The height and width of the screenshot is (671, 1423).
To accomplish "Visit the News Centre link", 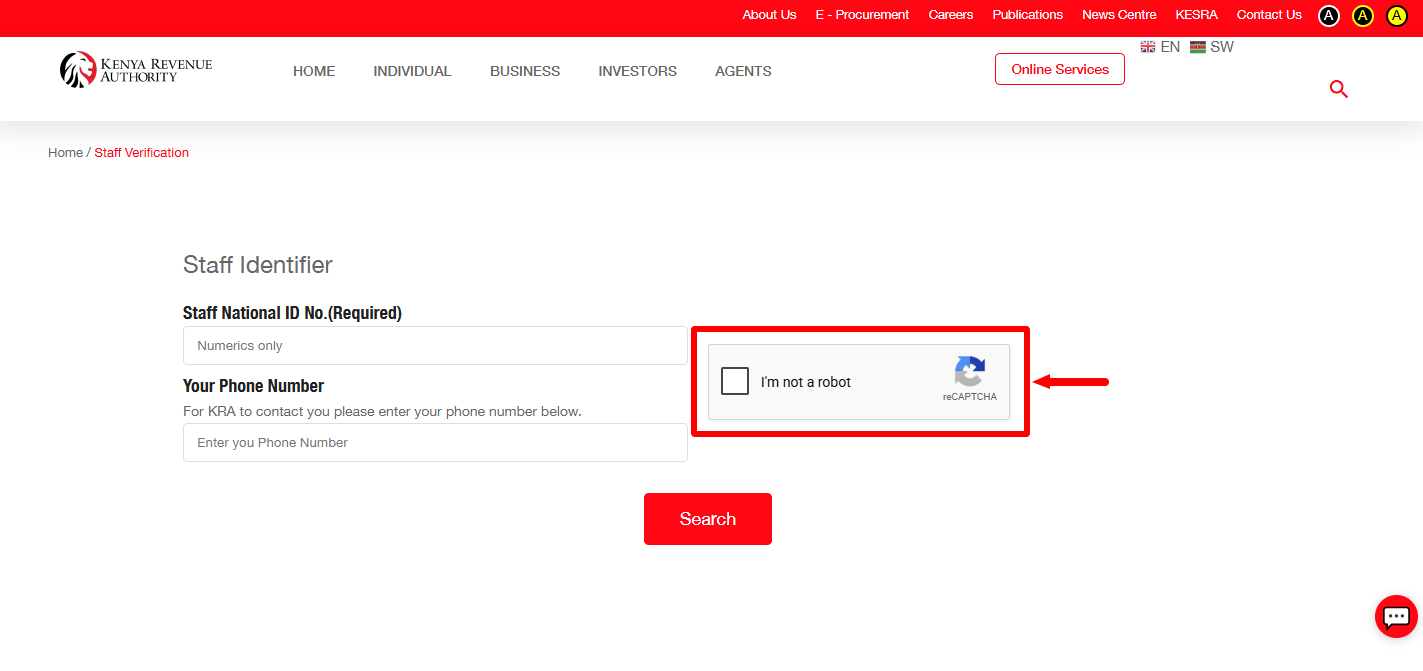I will (x=1119, y=15).
